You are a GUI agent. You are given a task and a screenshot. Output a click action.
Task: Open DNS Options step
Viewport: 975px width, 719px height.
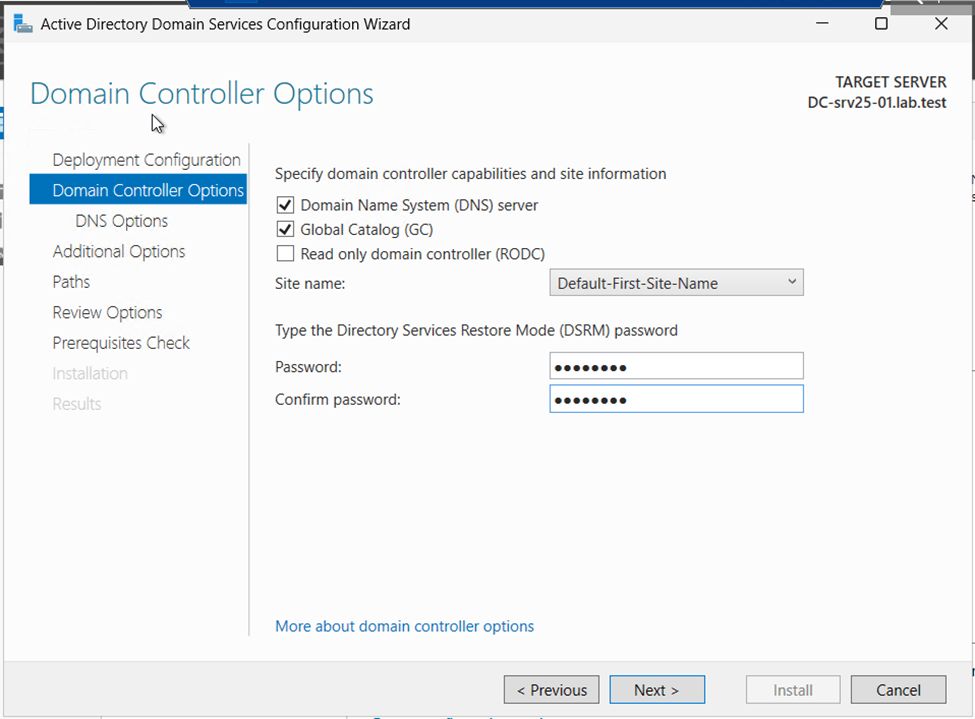click(x=121, y=221)
